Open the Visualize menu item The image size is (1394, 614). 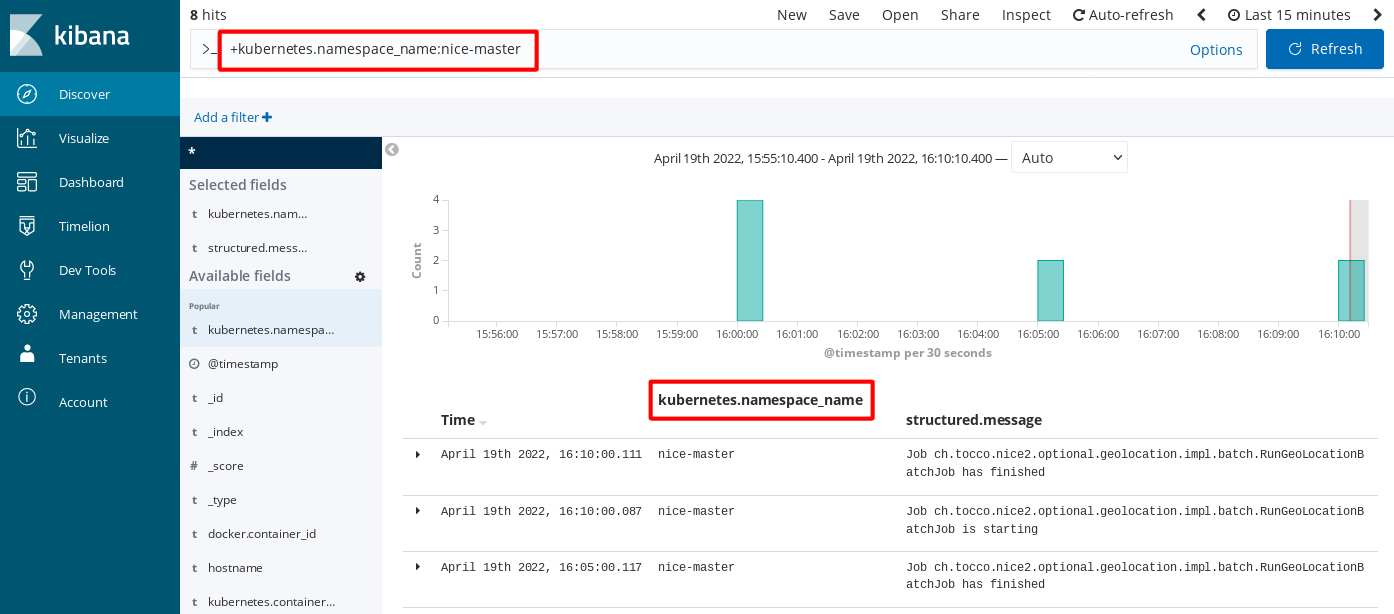90,138
